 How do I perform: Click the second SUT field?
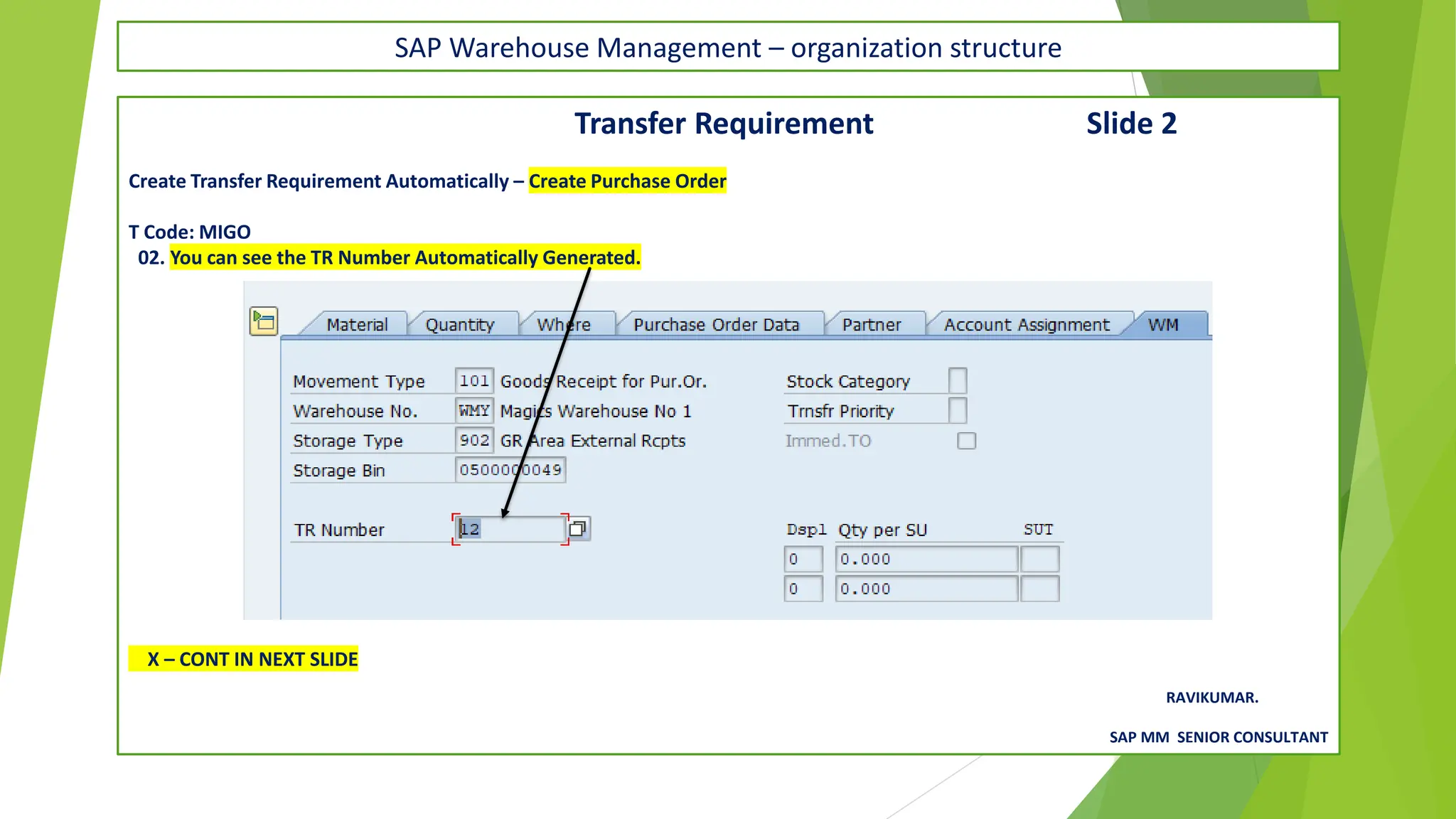[x=1040, y=589]
